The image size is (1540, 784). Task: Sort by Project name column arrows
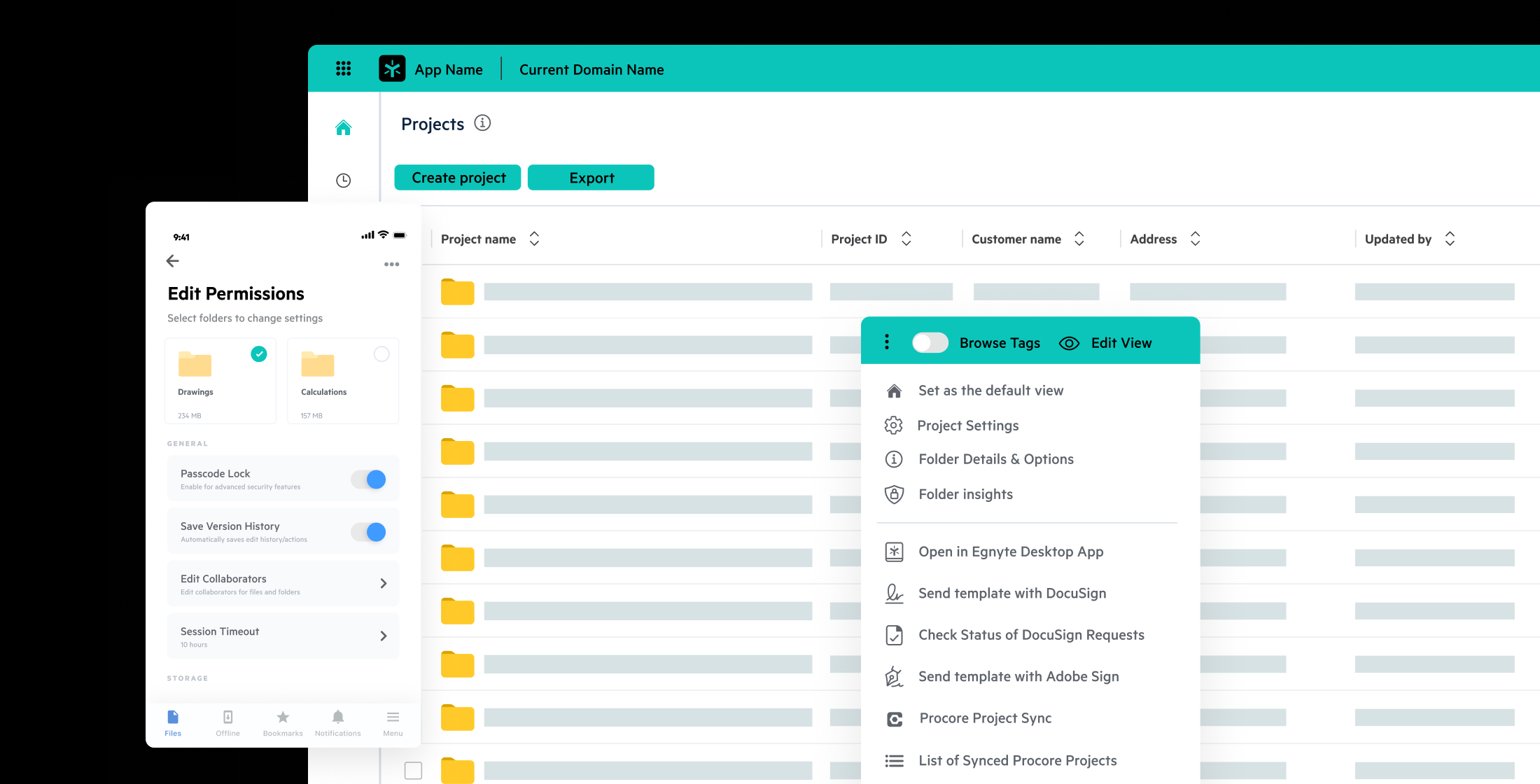click(534, 239)
